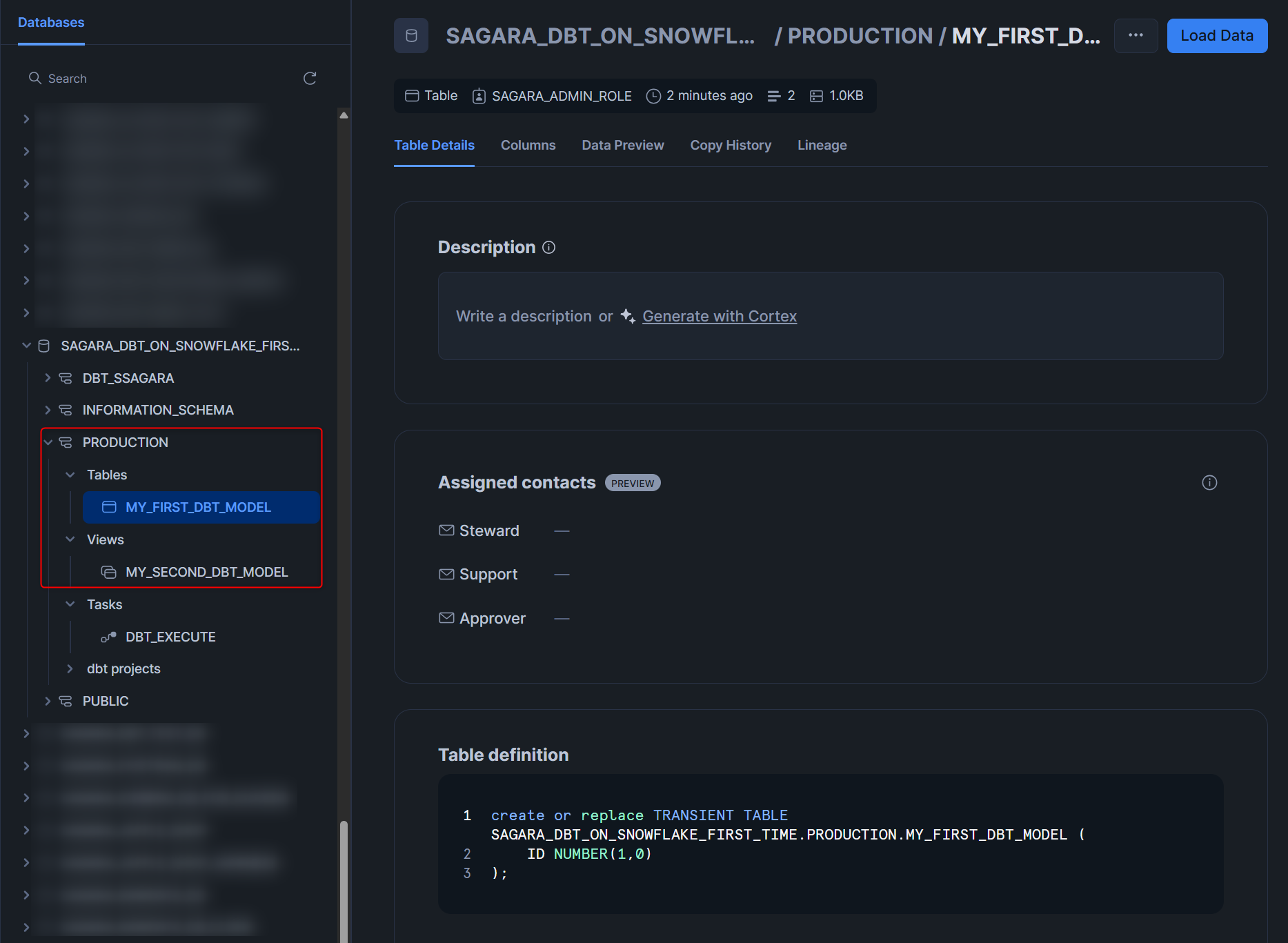Click the SAGARA_ADMIN_ROLE owner text
Image resolution: width=1288 pixels, height=943 pixels.
562,96
